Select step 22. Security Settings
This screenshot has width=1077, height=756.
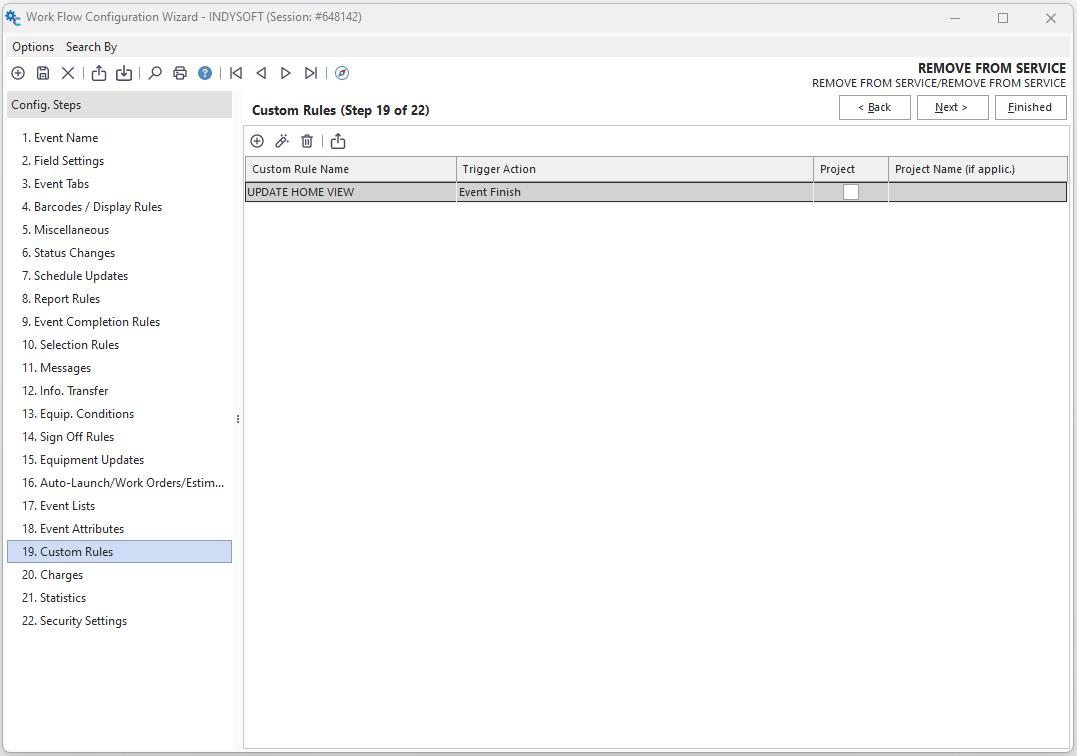[x=120, y=621]
